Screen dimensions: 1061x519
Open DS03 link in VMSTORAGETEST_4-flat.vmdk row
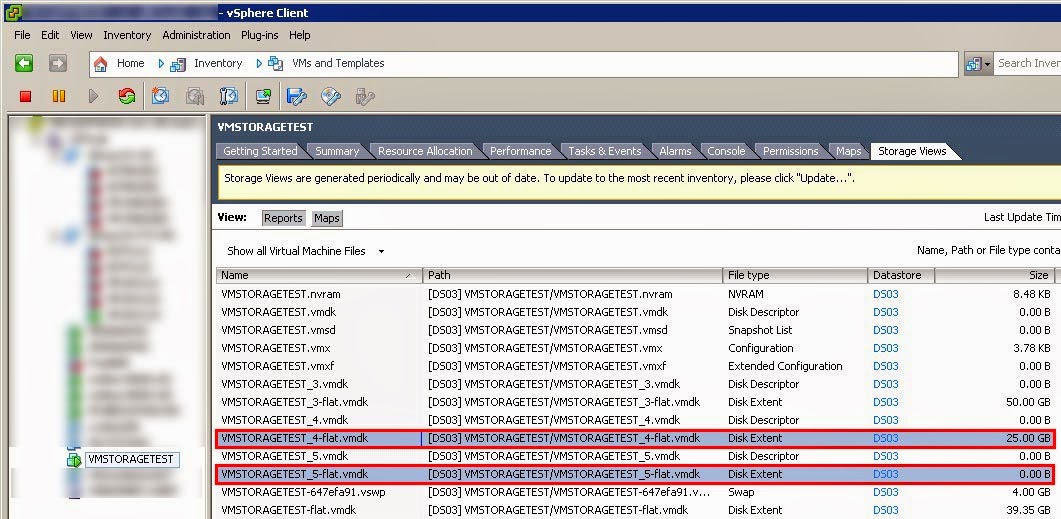(886, 438)
